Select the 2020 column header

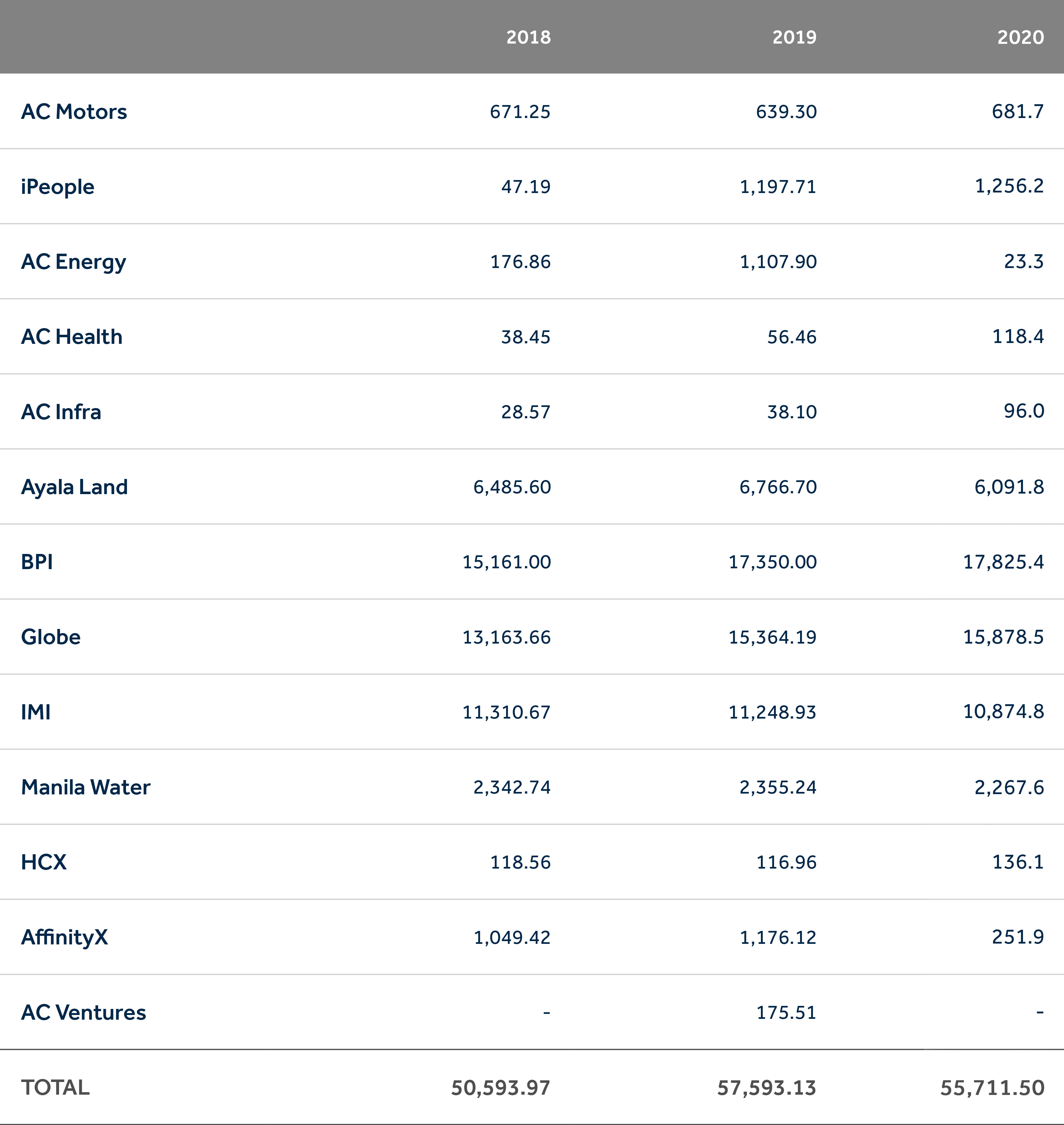click(1020, 37)
